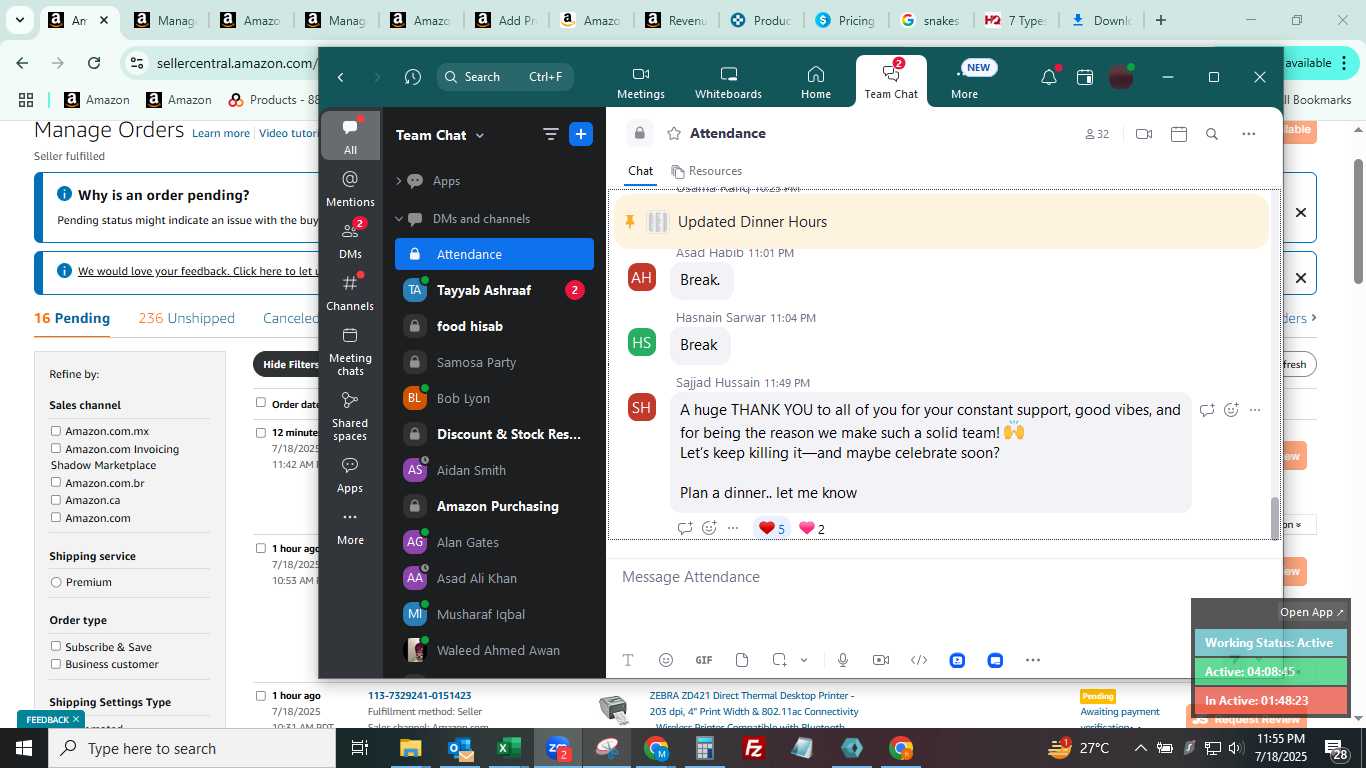The height and width of the screenshot is (768, 1366).
Task: Open More in the left sidebar
Action: pyautogui.click(x=350, y=528)
